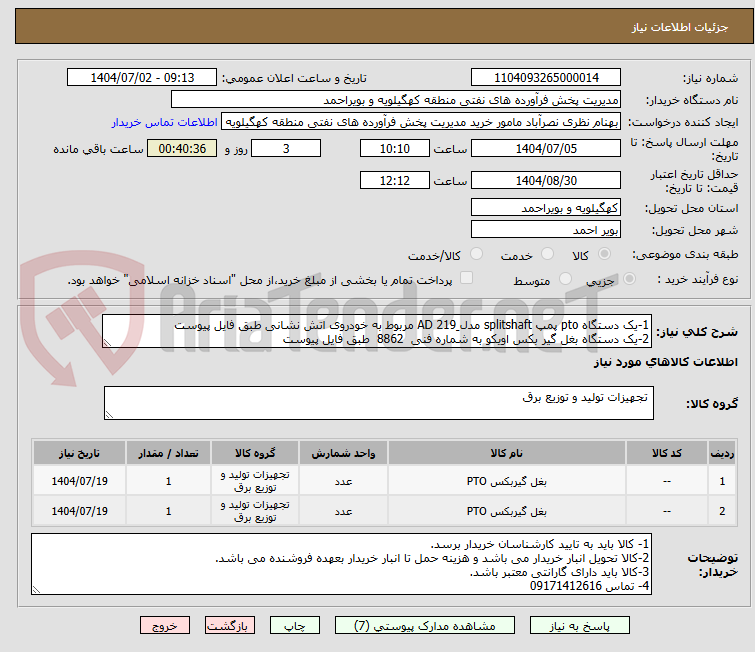Image resolution: width=755 pixels, height=652 pixels.
Task: Select the خدمت radio button
Action: click(547, 254)
